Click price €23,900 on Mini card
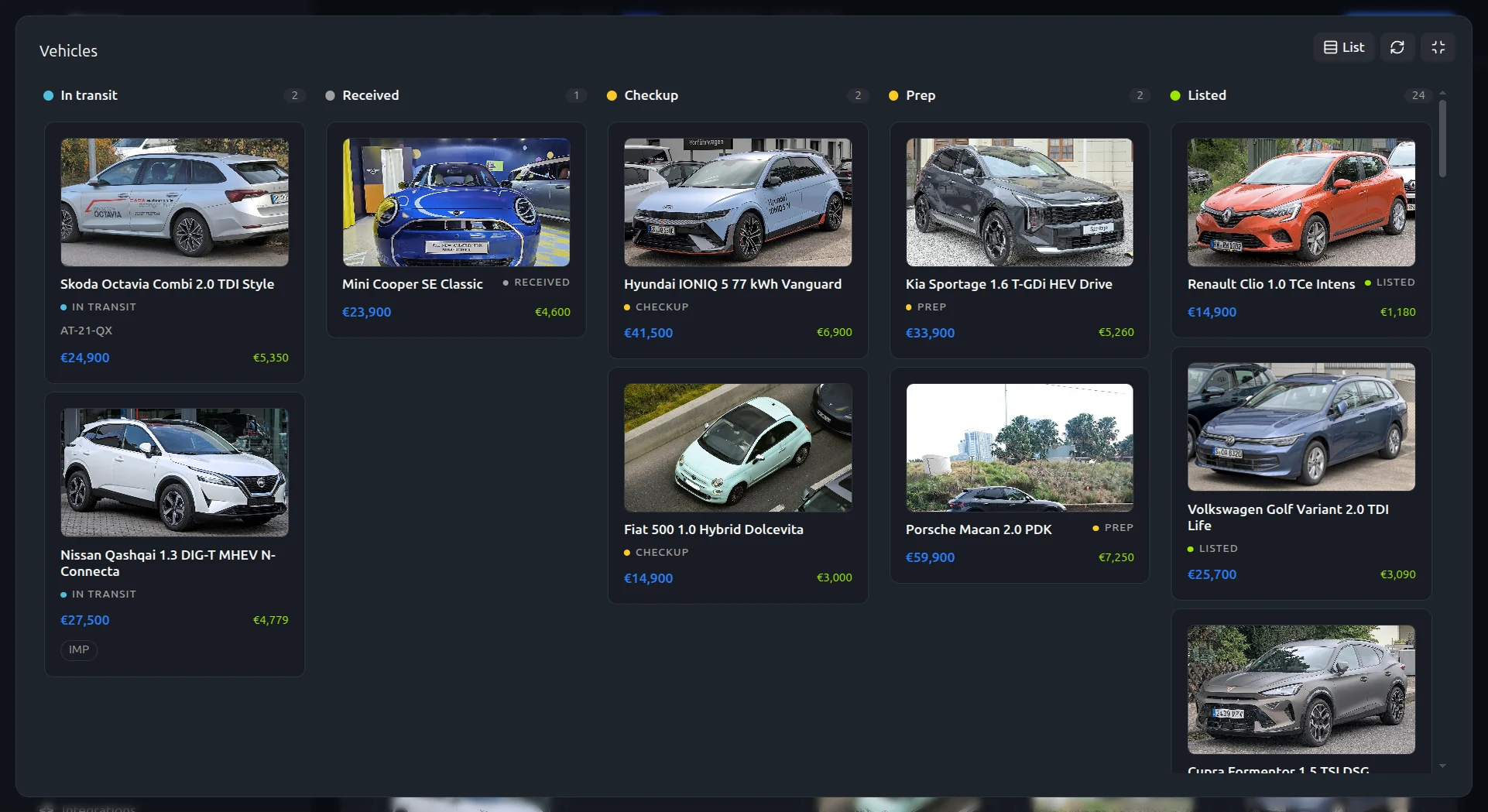 367,312
